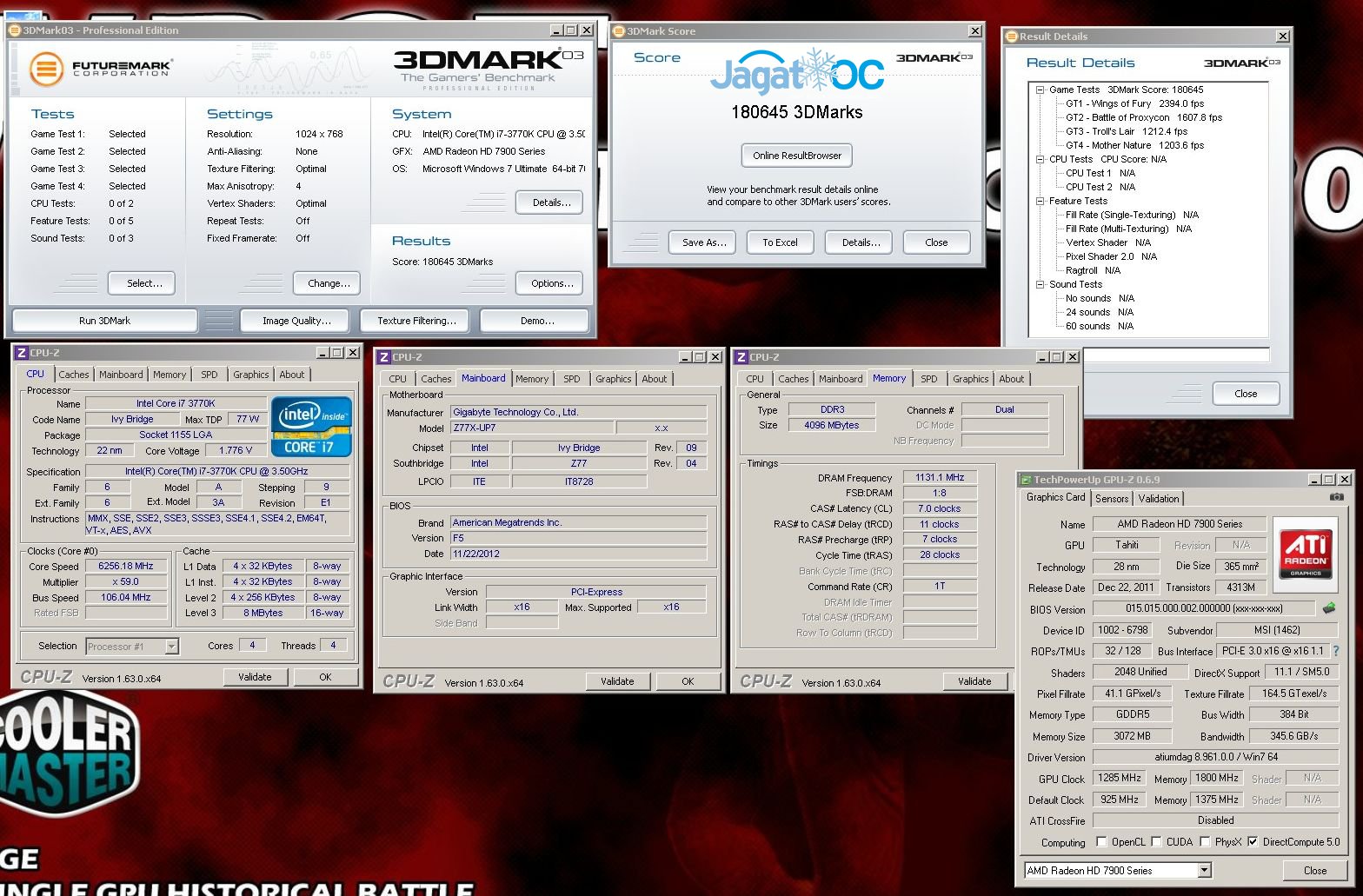Click the empty text field in Result Details
1363x896 pixels.
[x=1175, y=355]
